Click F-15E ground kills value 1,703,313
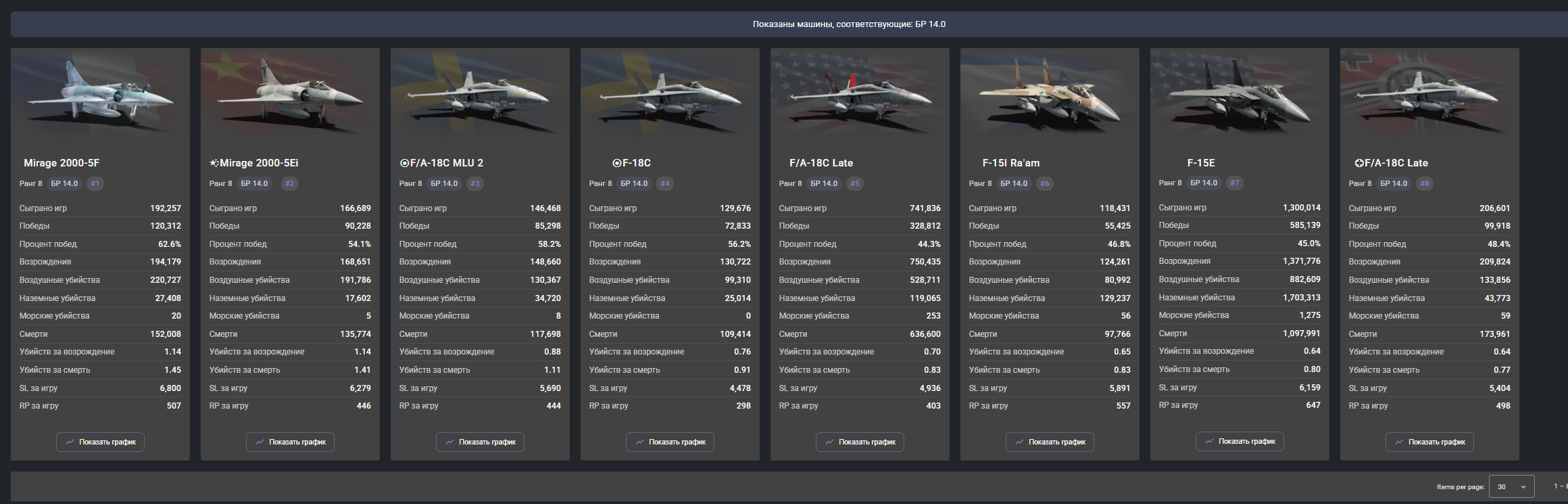 click(x=1302, y=298)
